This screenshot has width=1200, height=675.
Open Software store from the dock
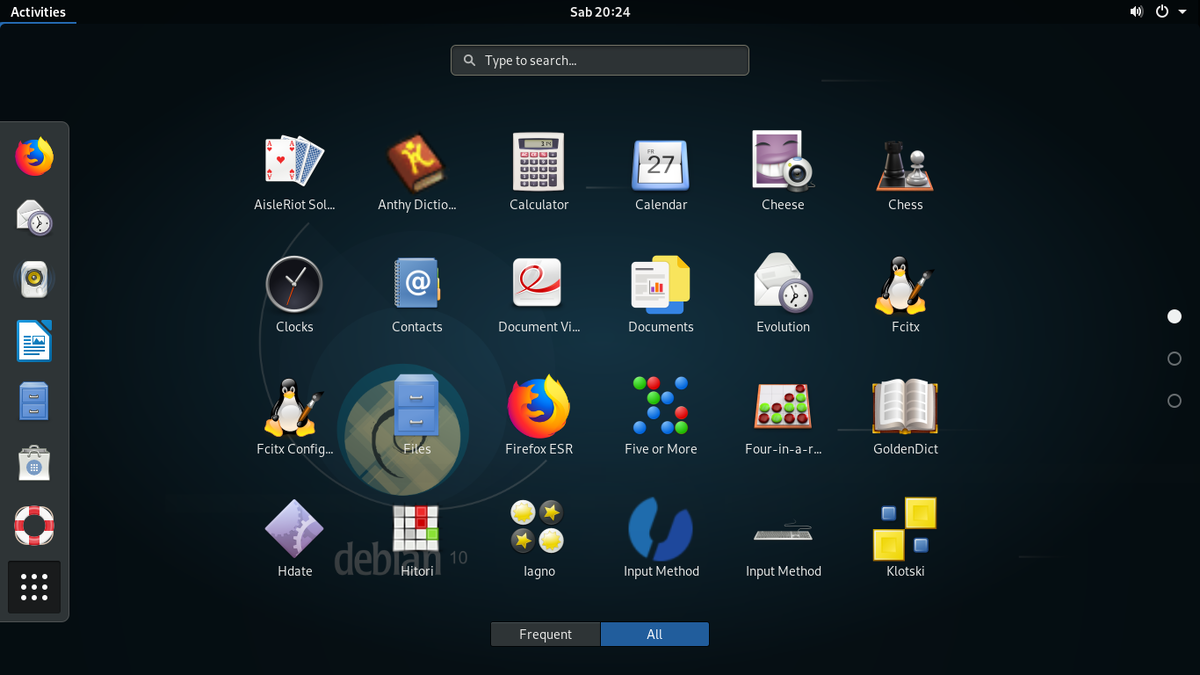tap(34, 464)
